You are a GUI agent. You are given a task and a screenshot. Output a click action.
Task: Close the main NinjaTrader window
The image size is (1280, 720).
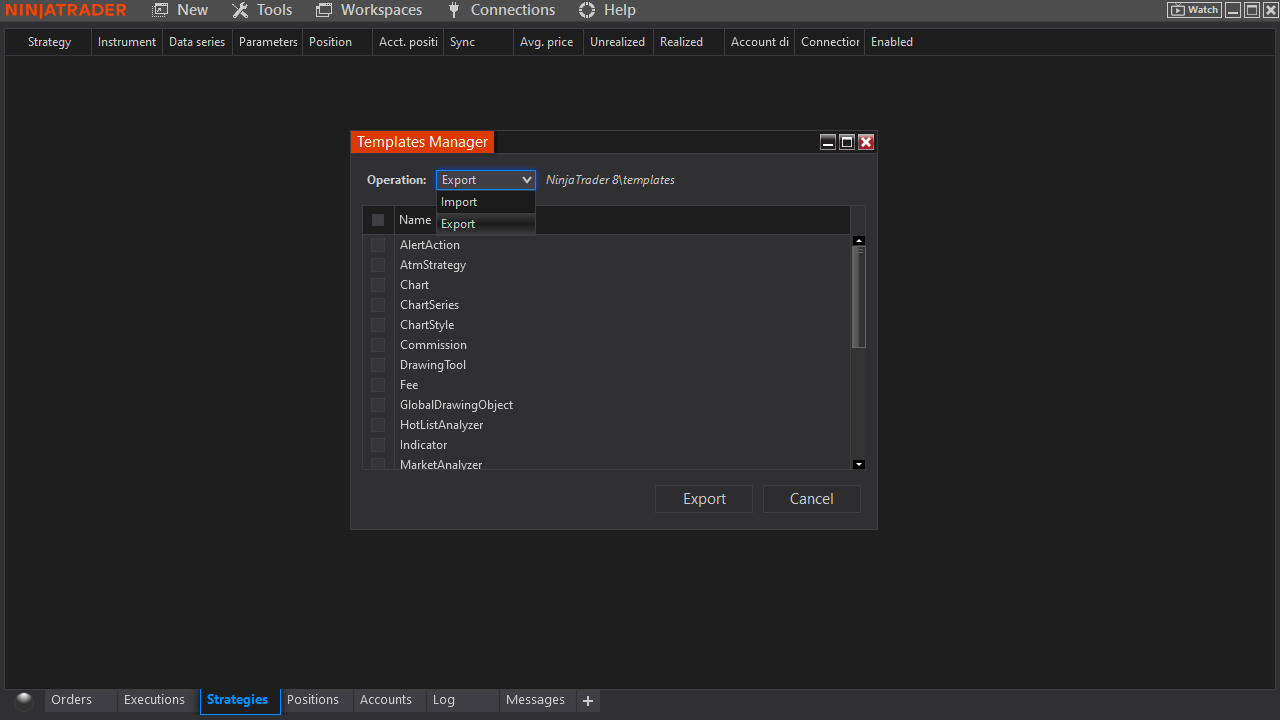(1269, 10)
